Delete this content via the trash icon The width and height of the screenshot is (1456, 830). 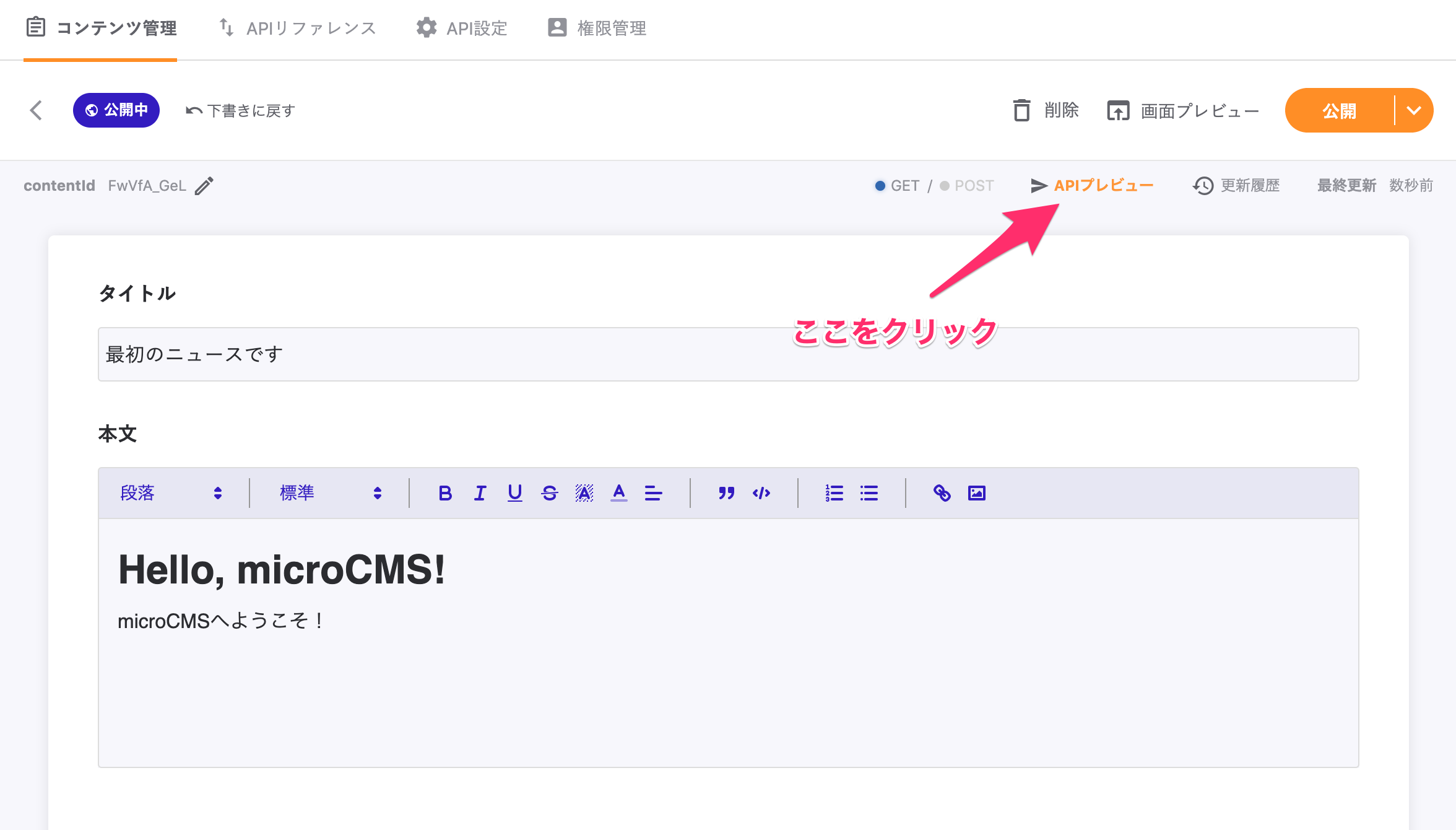coord(1022,110)
